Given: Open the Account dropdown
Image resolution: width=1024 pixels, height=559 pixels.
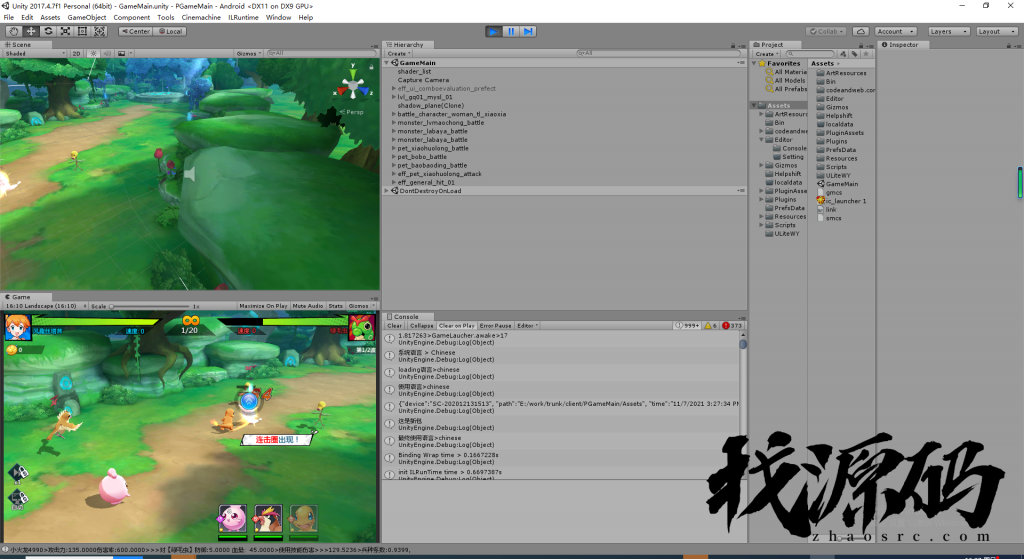Looking at the screenshot, I should 895,31.
